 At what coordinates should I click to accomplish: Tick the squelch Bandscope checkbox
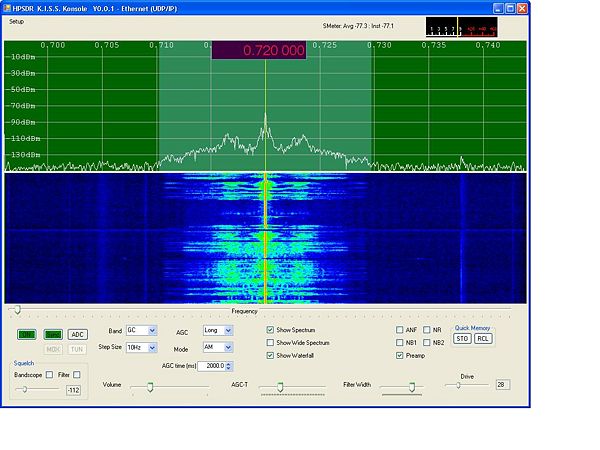point(51,374)
